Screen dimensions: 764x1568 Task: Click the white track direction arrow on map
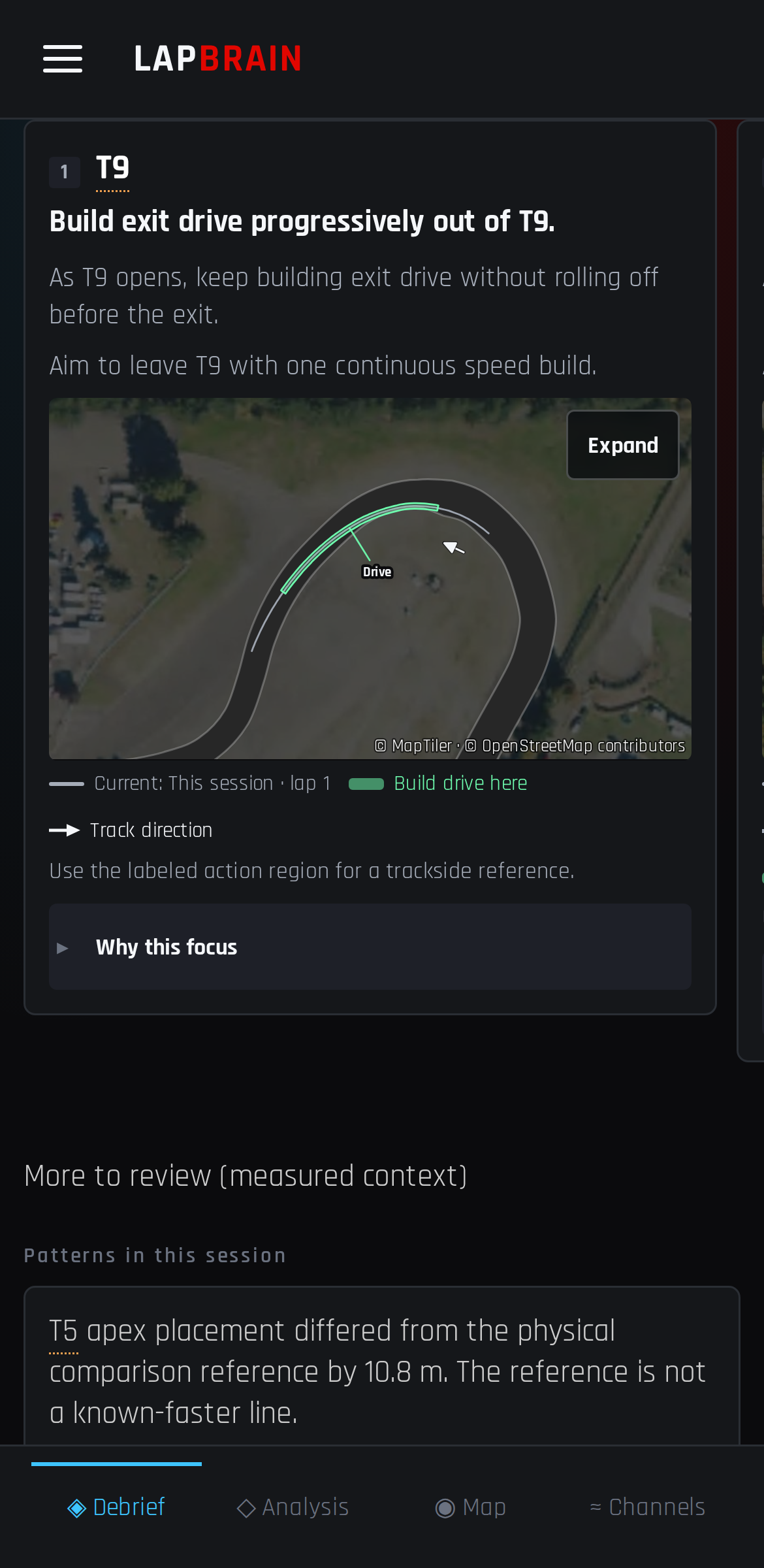coord(454,547)
